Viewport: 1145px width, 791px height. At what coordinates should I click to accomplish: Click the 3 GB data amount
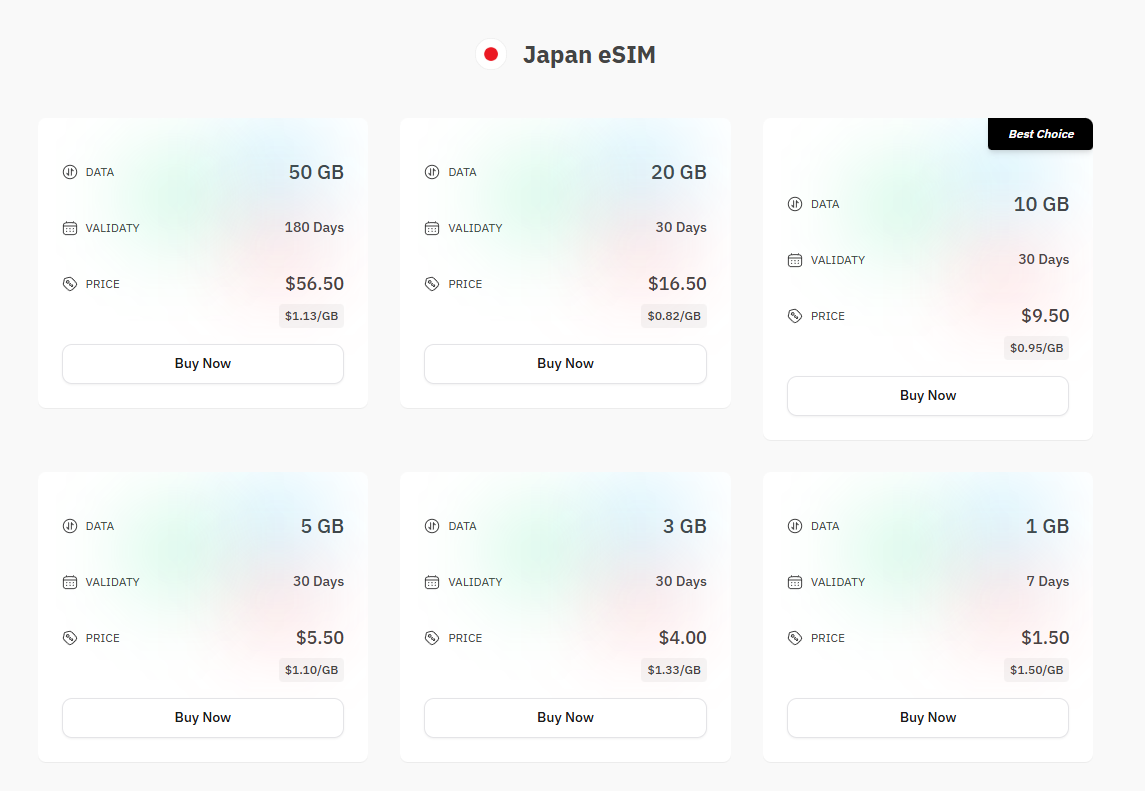pos(685,526)
